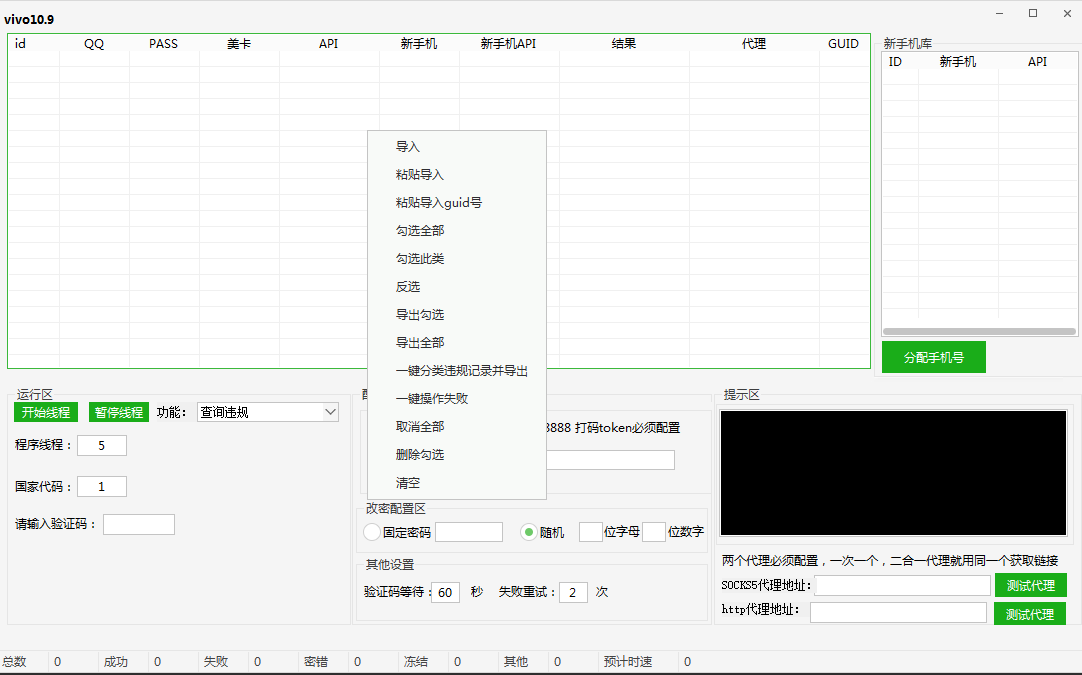Click 反选 menu option
Viewport: 1082px width, 675px height.
point(408,287)
